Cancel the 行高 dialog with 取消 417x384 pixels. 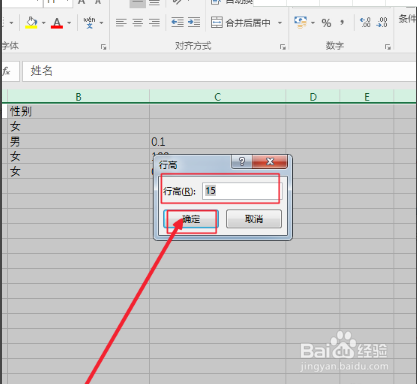[x=254, y=219]
